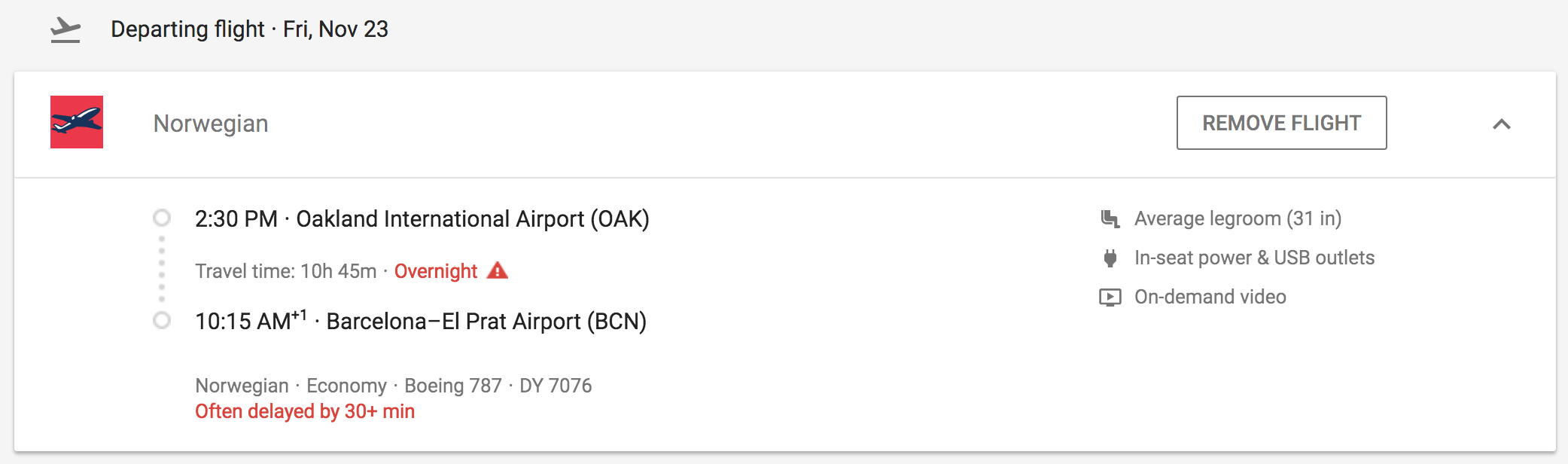The image size is (1568, 464).
Task: Click the flight number DY 7076 details line
Action: [393, 386]
